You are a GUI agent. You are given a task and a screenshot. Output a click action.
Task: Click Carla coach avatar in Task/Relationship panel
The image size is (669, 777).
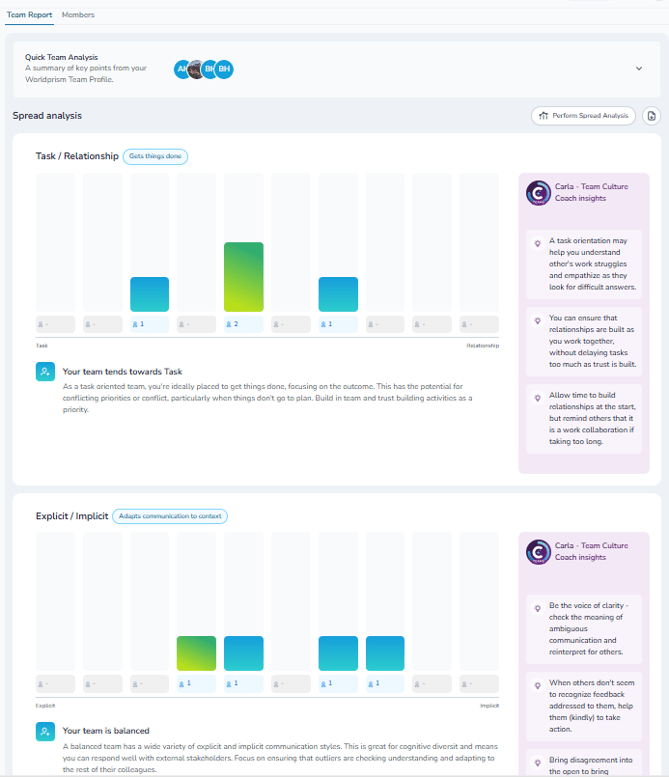538,192
